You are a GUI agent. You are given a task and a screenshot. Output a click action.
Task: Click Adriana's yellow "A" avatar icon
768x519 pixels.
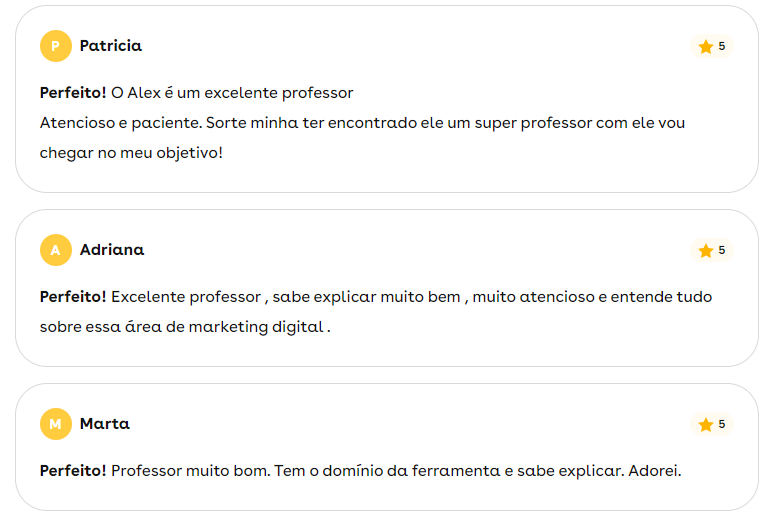(x=55, y=250)
